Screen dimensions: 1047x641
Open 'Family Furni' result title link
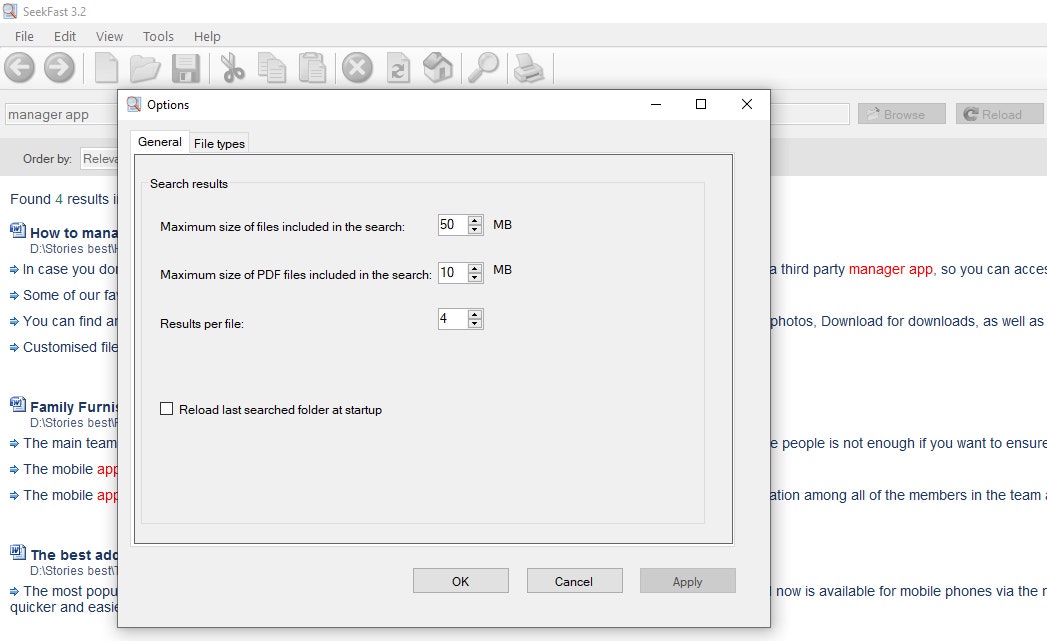73,407
